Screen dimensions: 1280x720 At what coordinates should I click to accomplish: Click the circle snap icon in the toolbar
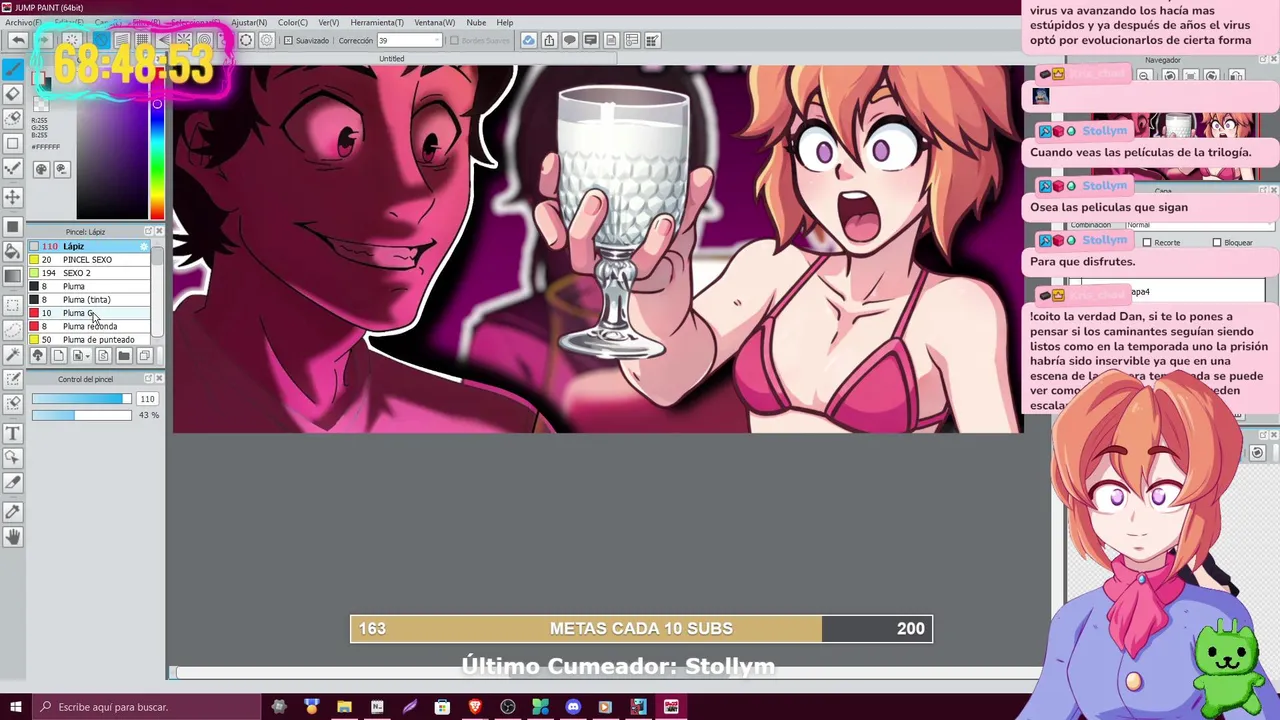click(246, 40)
